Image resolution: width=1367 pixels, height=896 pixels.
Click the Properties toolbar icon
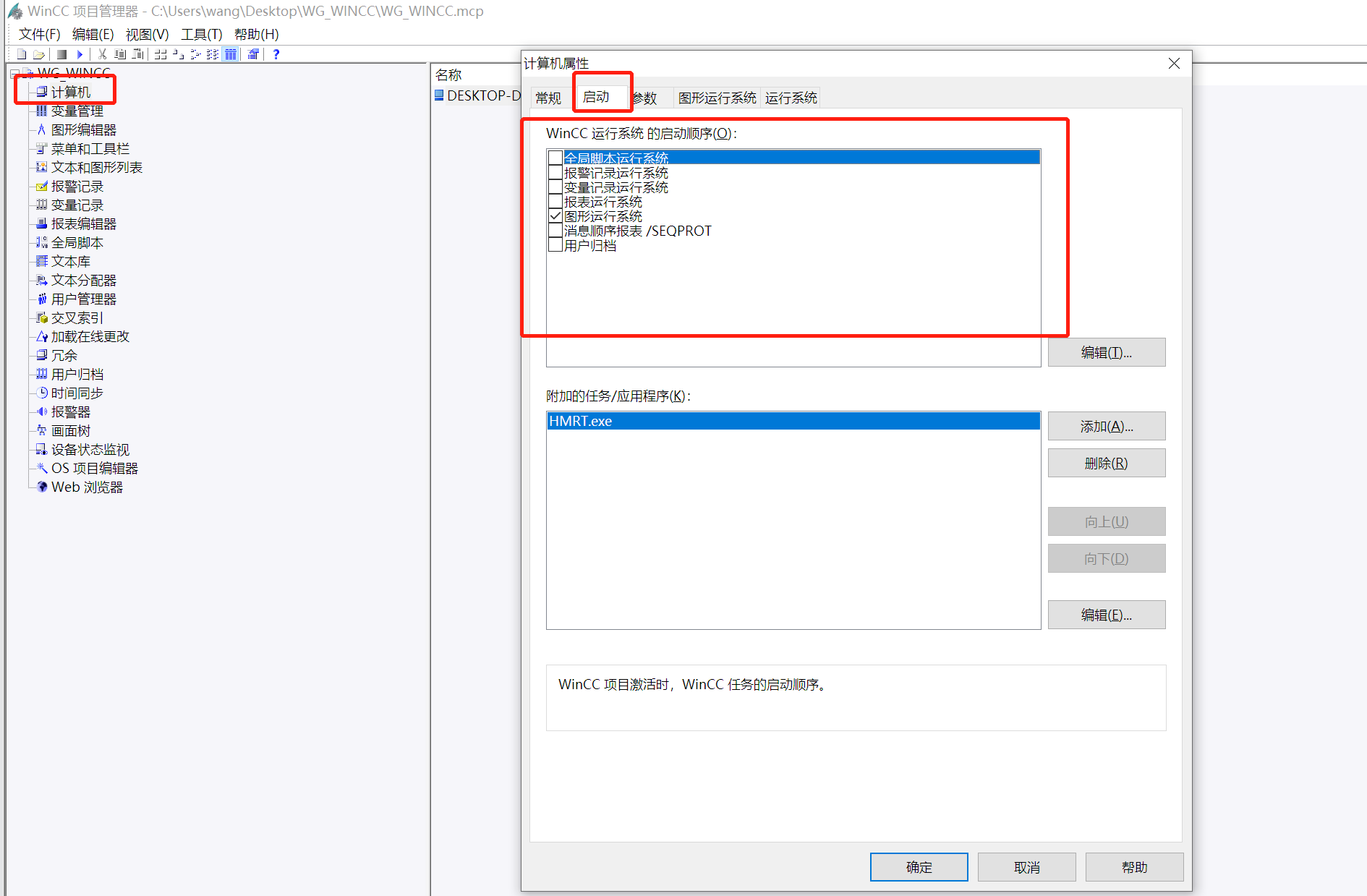253,54
